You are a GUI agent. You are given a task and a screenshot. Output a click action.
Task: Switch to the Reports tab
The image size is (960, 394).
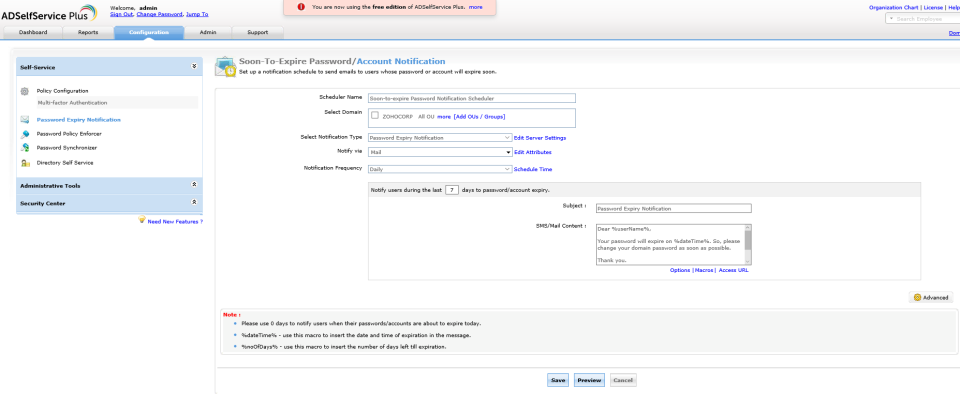88,32
